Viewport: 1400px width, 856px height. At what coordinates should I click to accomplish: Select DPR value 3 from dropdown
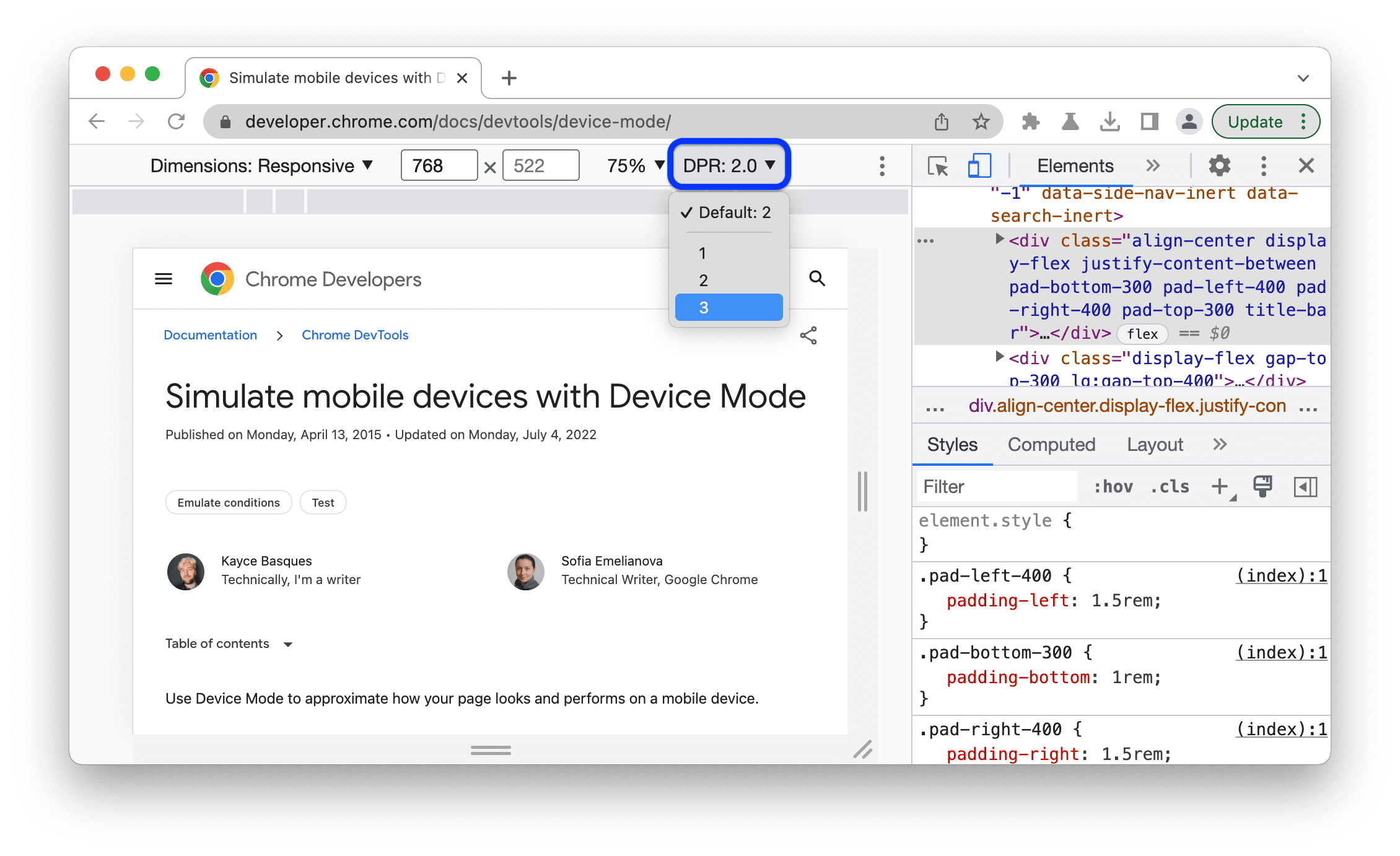pos(728,308)
